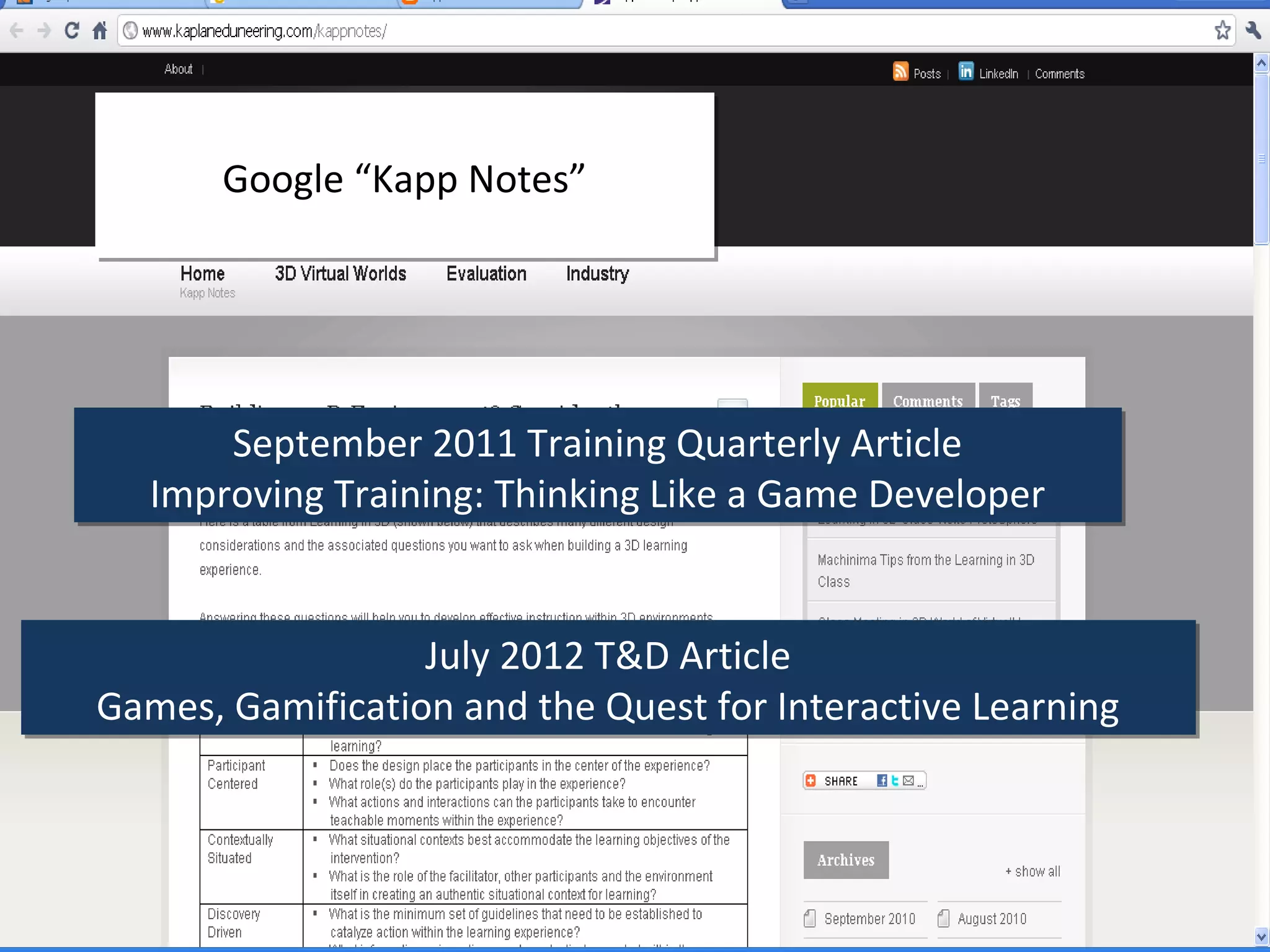Click the Archives heading button
1270x952 pixels.
pos(846,860)
